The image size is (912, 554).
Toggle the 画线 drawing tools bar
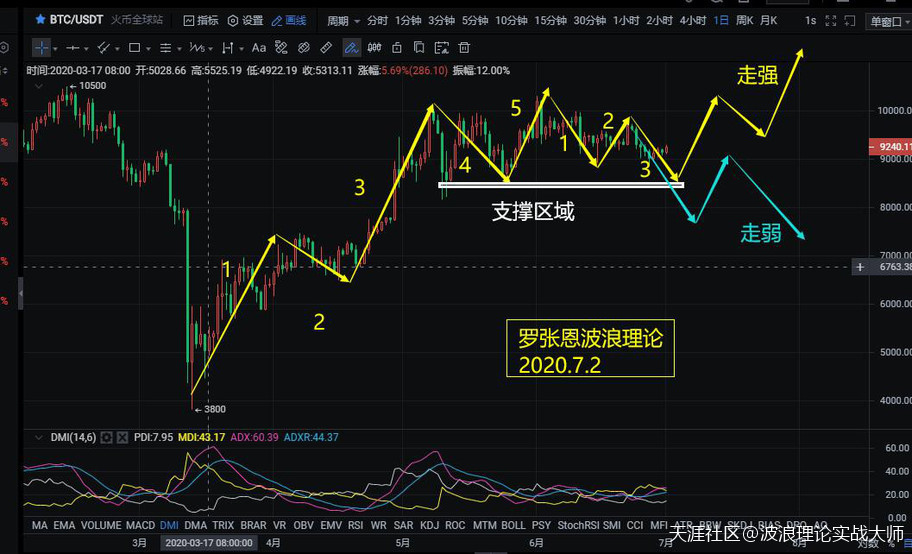point(289,20)
